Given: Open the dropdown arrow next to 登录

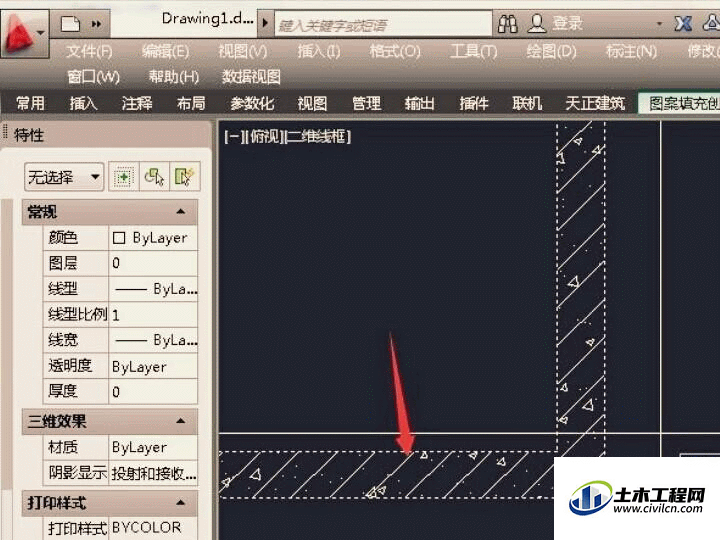Looking at the screenshot, I should coord(659,23).
